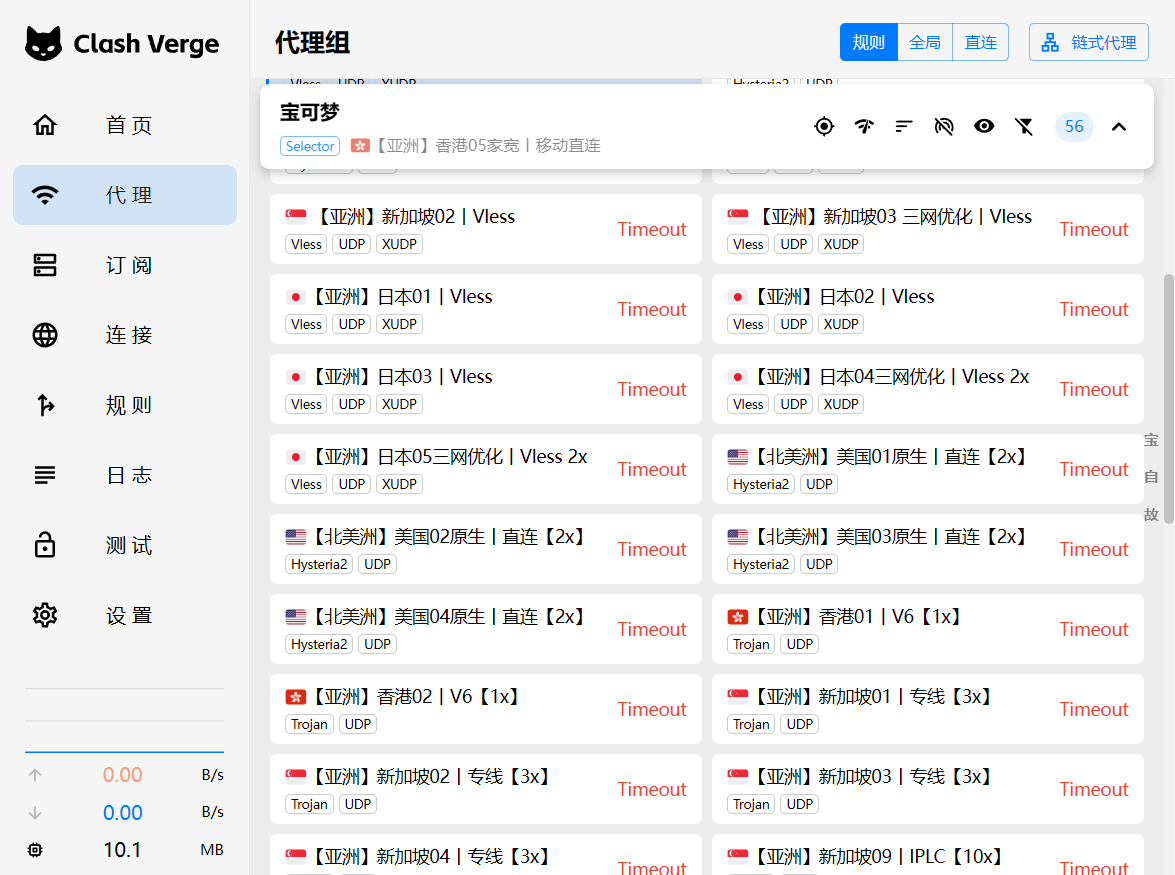Retest Timeout of 日本01 | Vless
This screenshot has height=875, width=1175.
coord(652,309)
